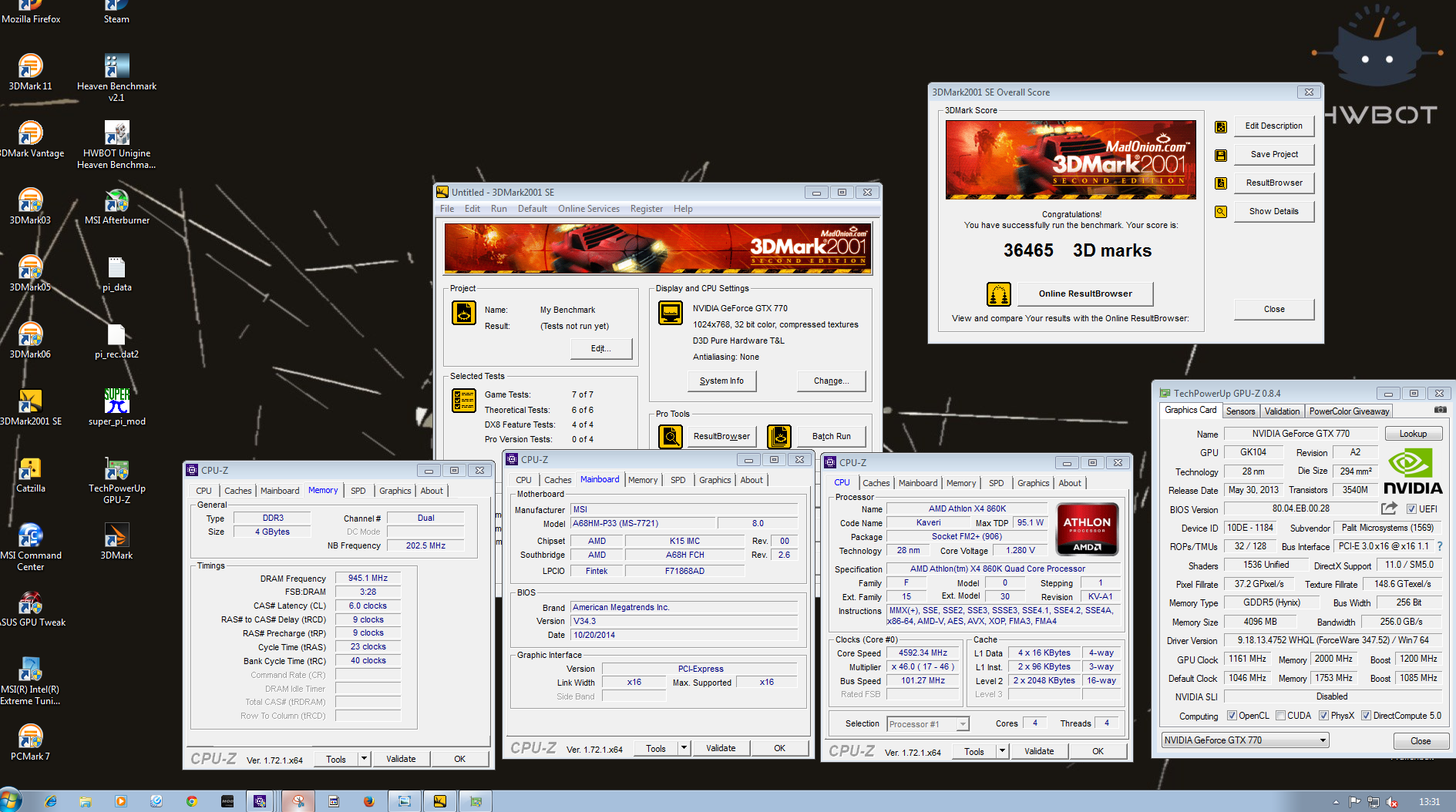Switch to Validation tab in GPU-Z
This screenshot has height=812, width=1456.
click(1282, 411)
